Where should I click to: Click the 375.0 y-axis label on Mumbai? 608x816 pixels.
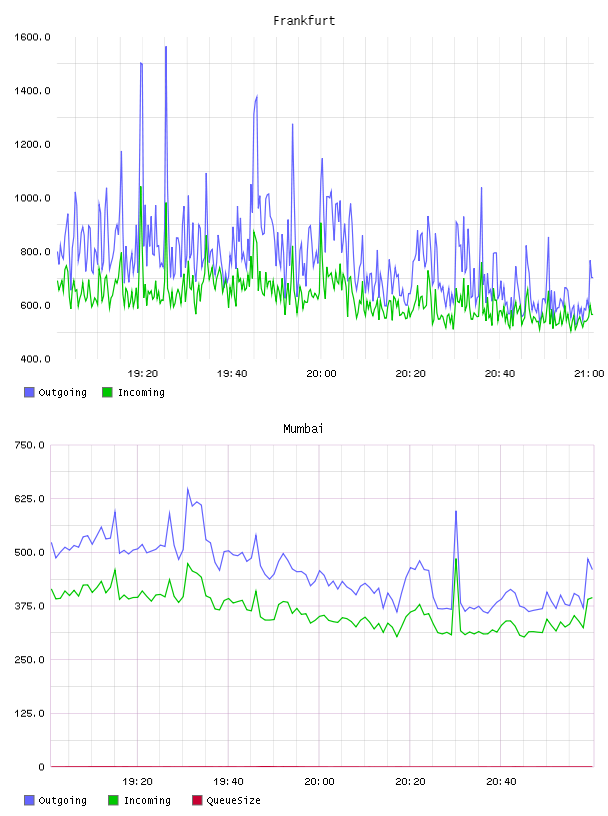click(30, 606)
